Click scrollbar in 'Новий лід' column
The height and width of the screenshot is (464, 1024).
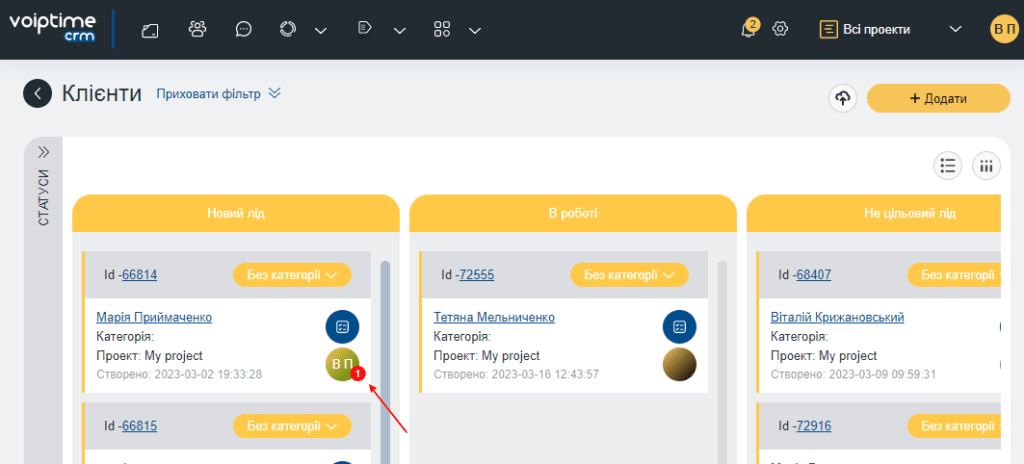(x=385, y=363)
